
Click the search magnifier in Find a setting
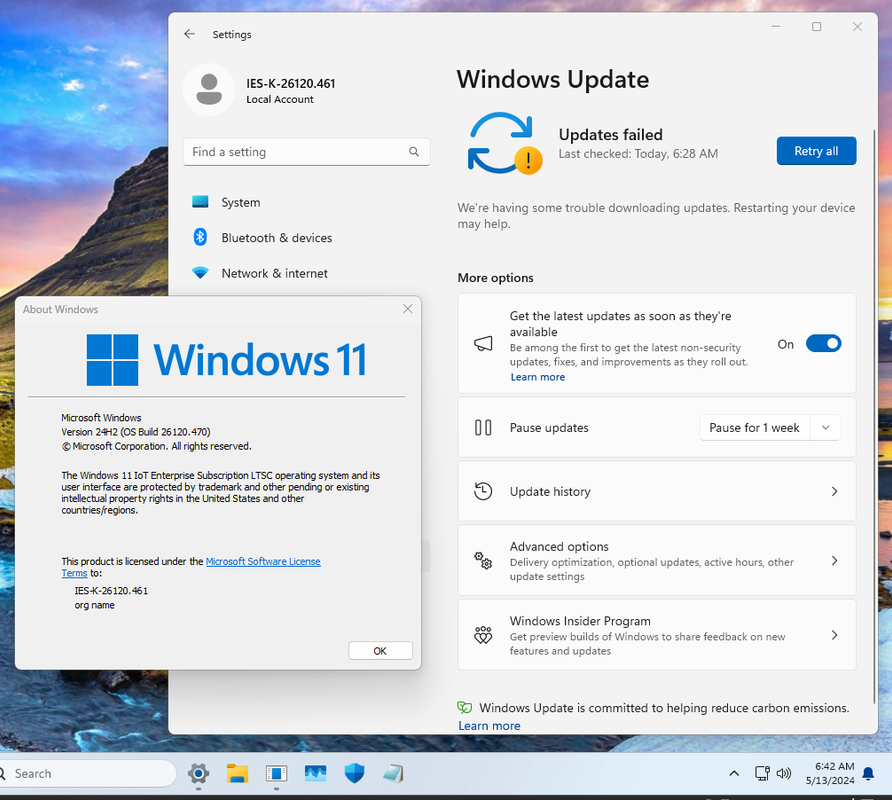point(414,151)
